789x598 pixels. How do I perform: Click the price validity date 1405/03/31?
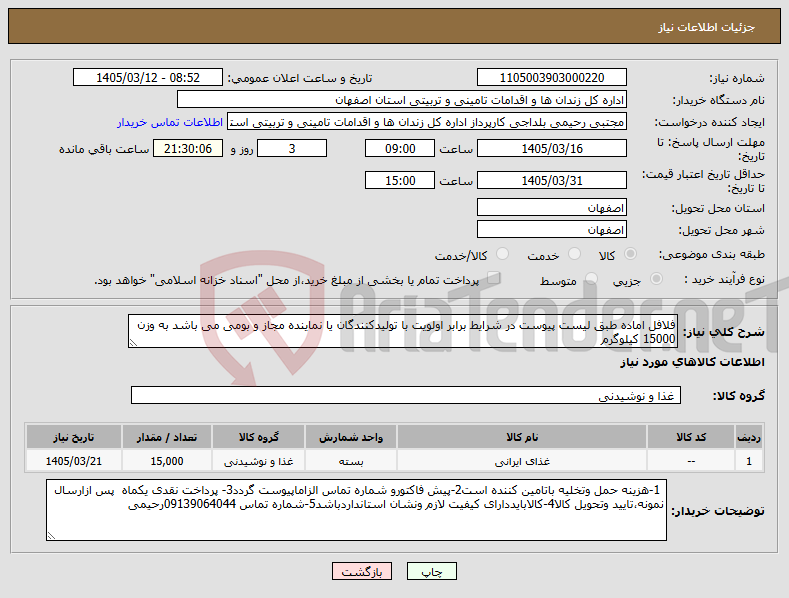(x=551, y=180)
